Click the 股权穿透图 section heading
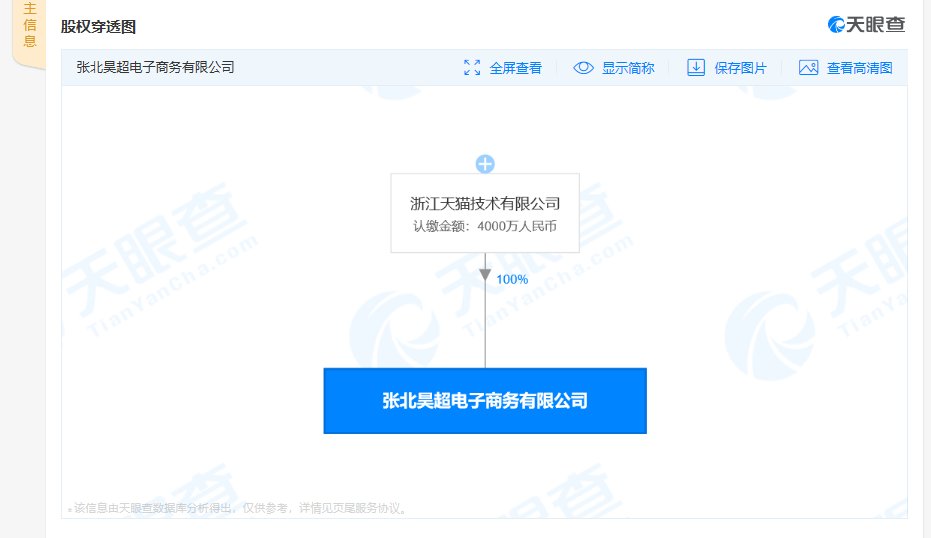The image size is (931, 538). coord(98,27)
